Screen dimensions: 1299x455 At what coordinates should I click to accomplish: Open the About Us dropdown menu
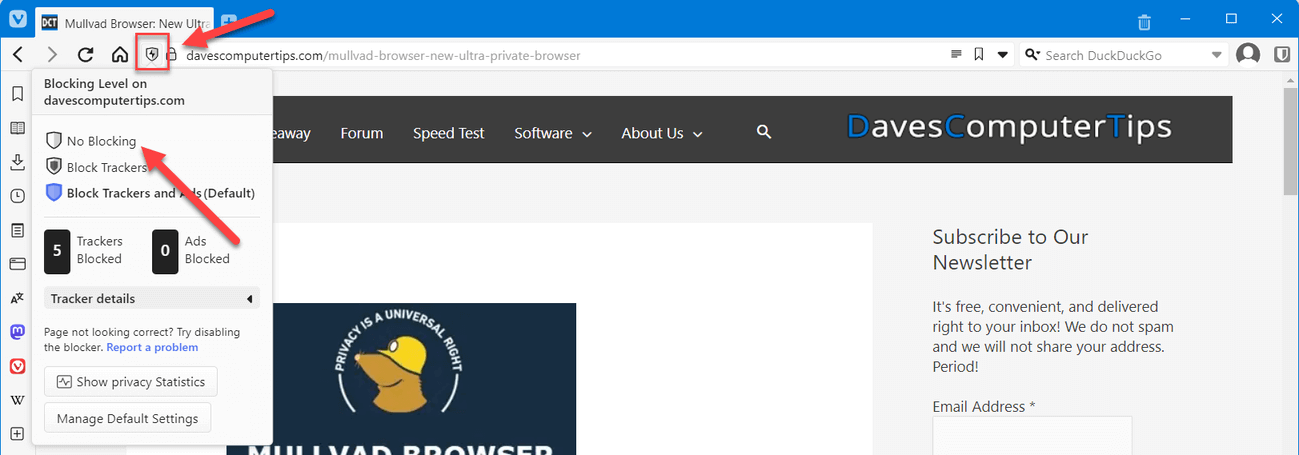tap(662, 133)
